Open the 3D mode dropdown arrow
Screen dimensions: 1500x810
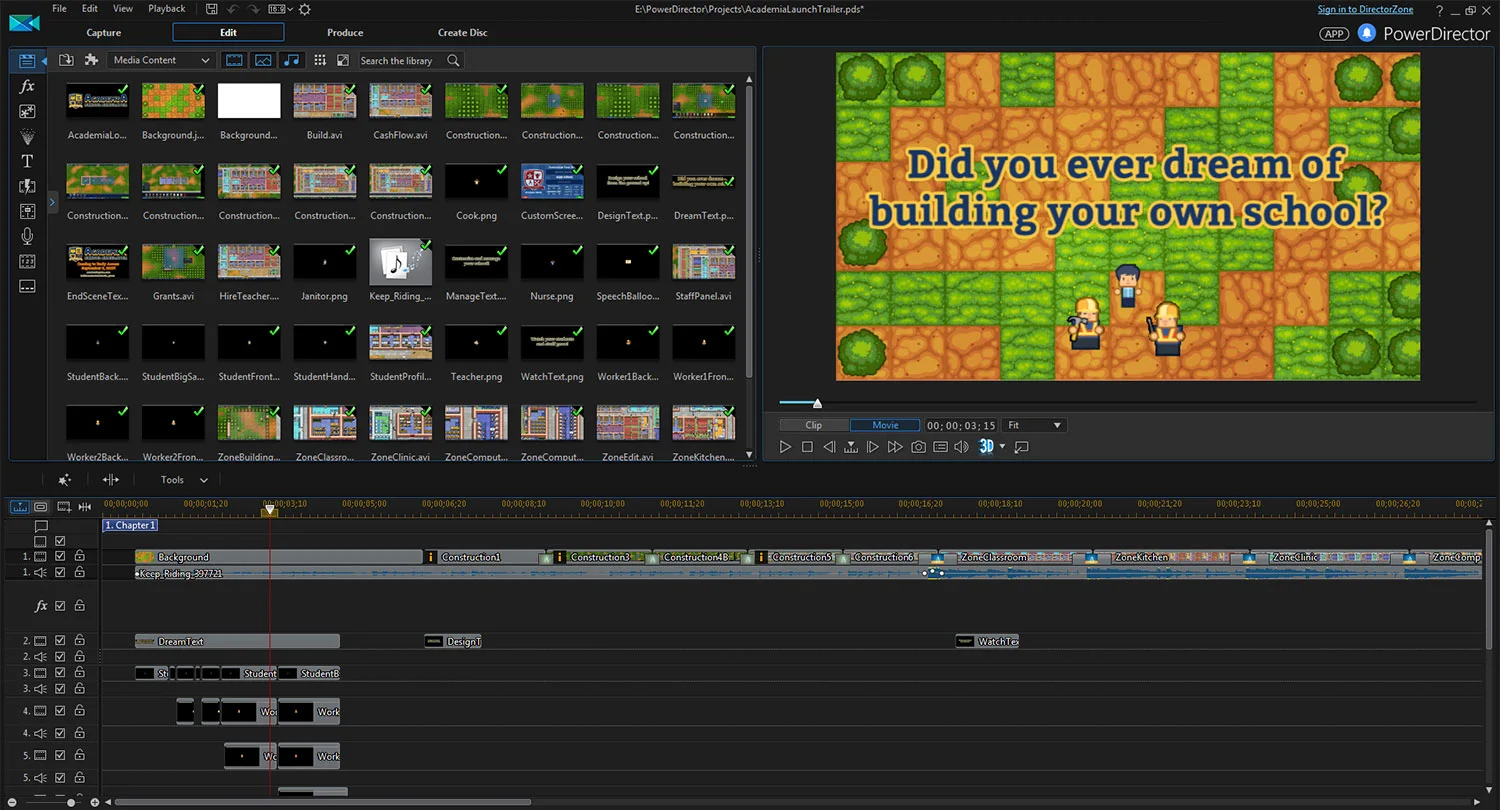(x=1002, y=447)
